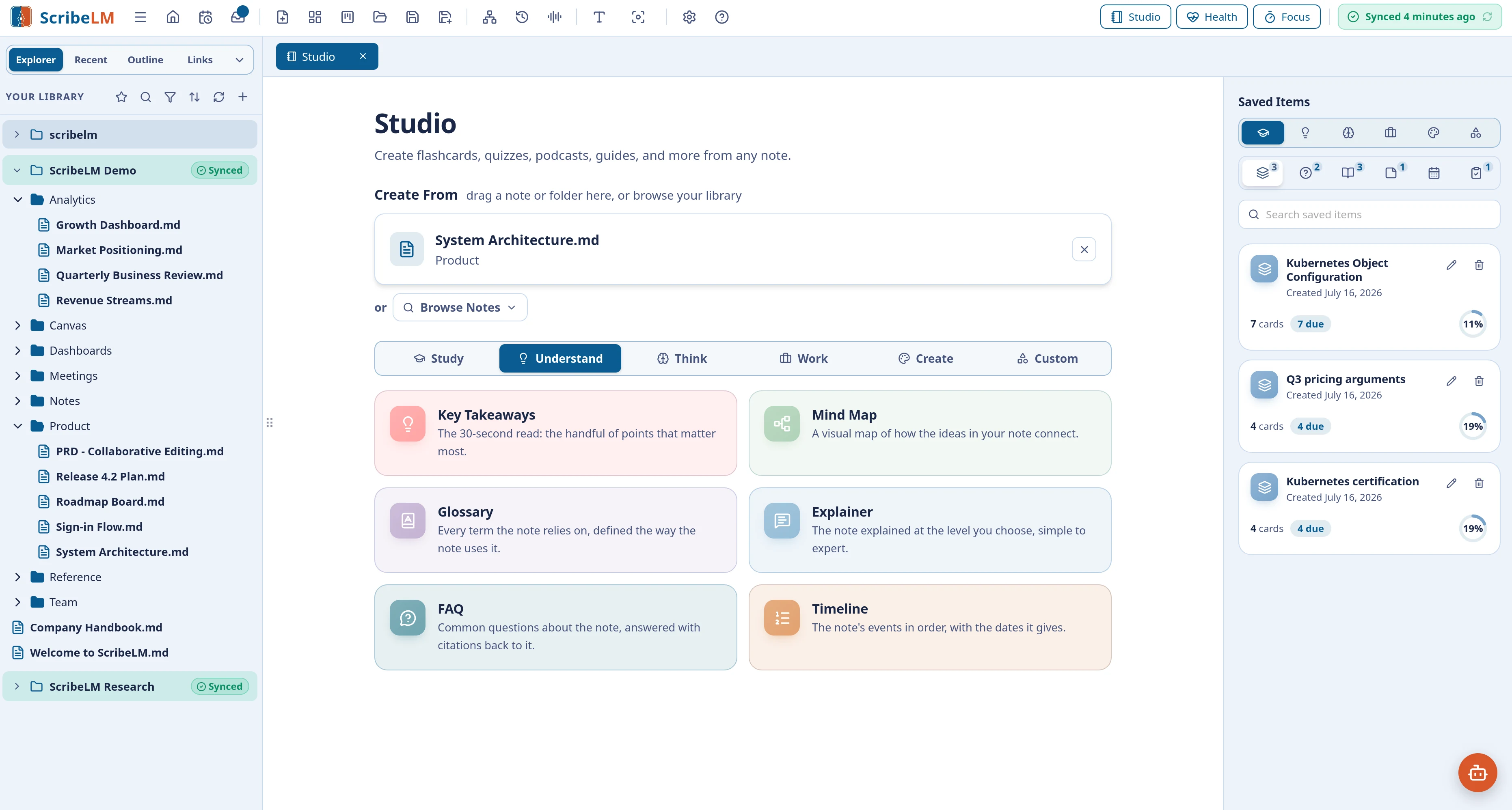Filter saved items by Think brain icon
Screen dimensions: 1512x810
pos(1348,133)
